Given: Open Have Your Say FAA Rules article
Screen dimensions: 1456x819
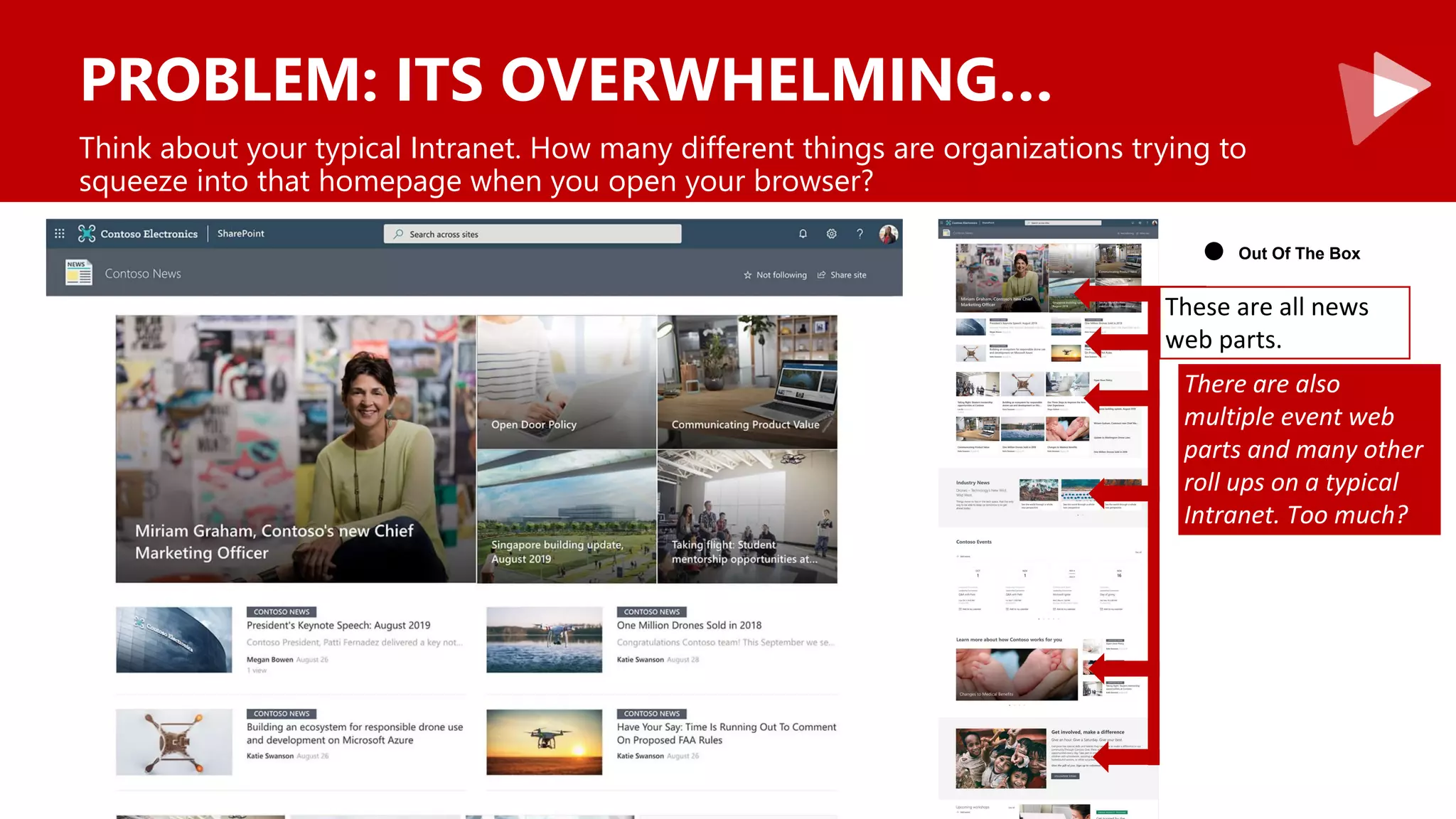Looking at the screenshot, I should pyautogui.click(x=727, y=734).
